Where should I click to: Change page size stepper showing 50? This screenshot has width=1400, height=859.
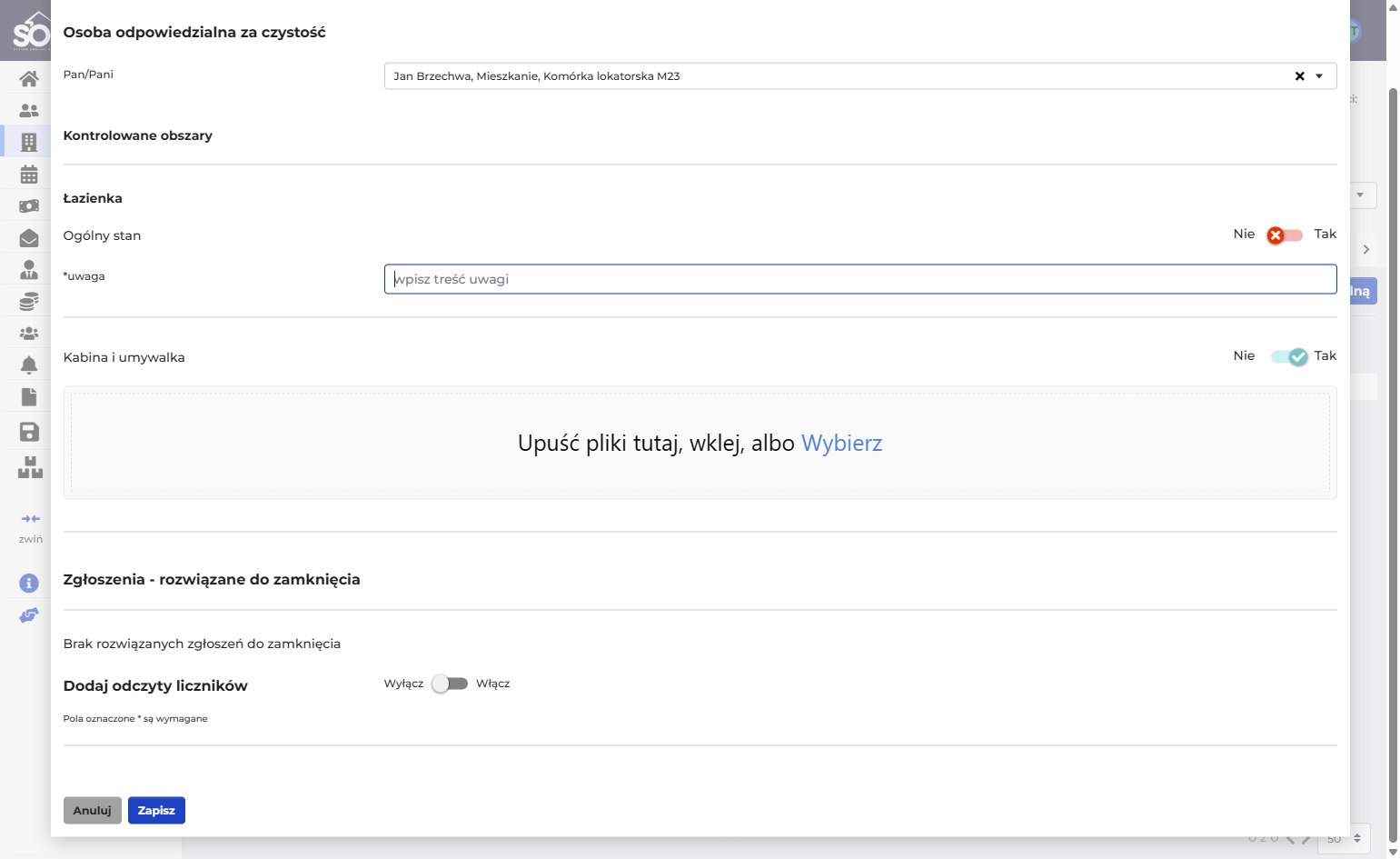[1344, 838]
